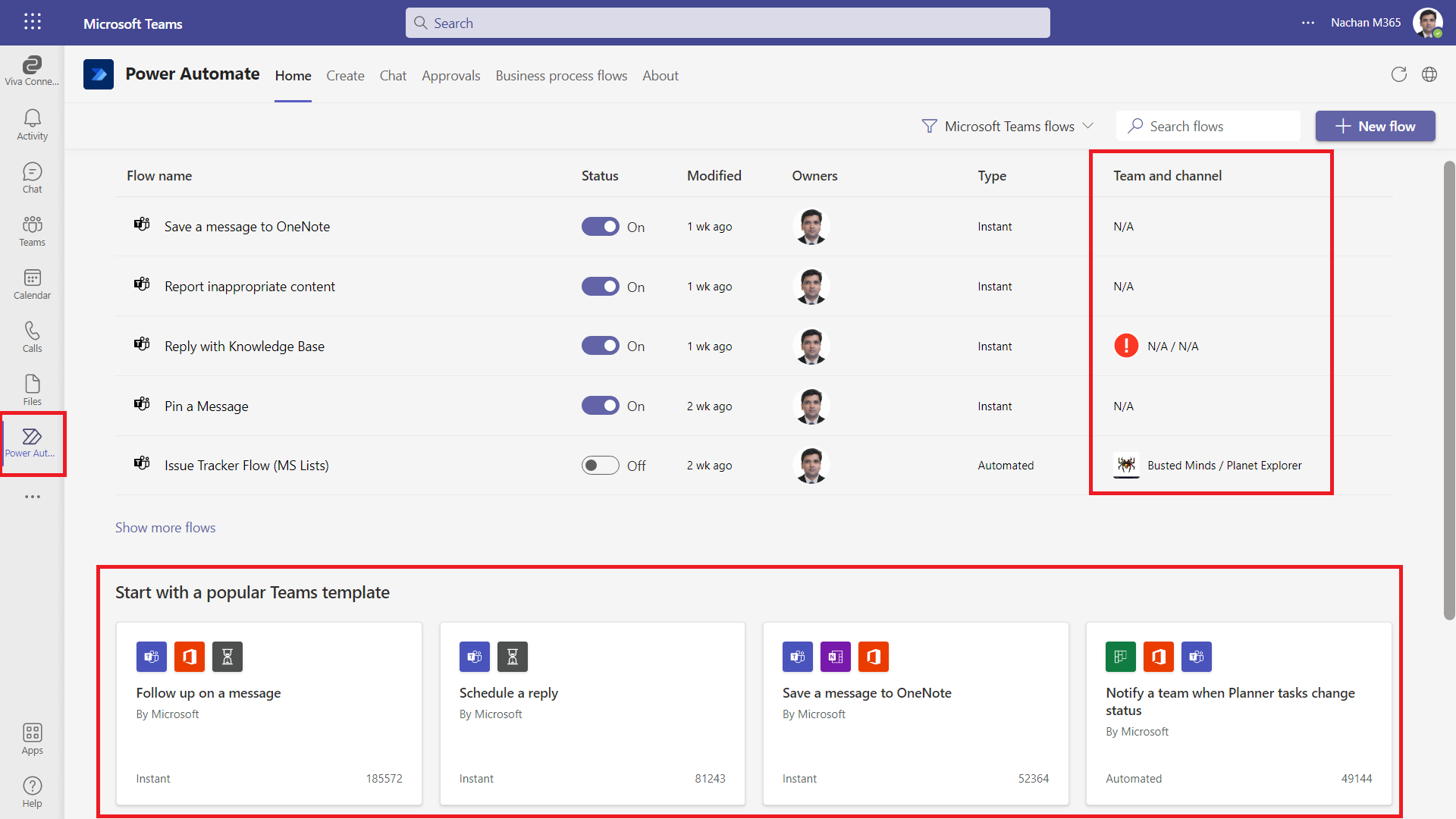Open Files in the left sidebar
The width and height of the screenshot is (1456, 819).
32,390
